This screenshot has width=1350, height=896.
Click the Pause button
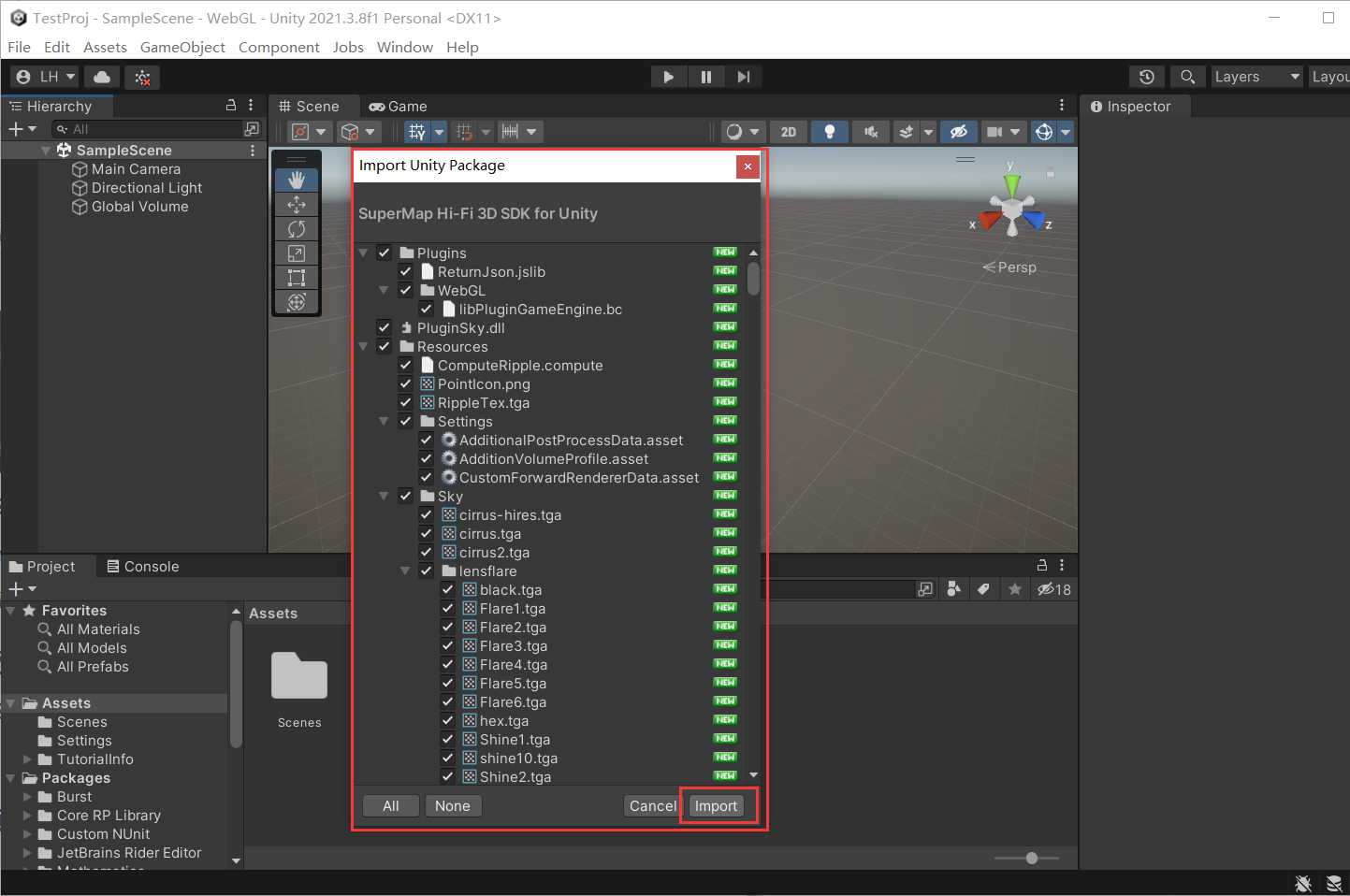706,77
